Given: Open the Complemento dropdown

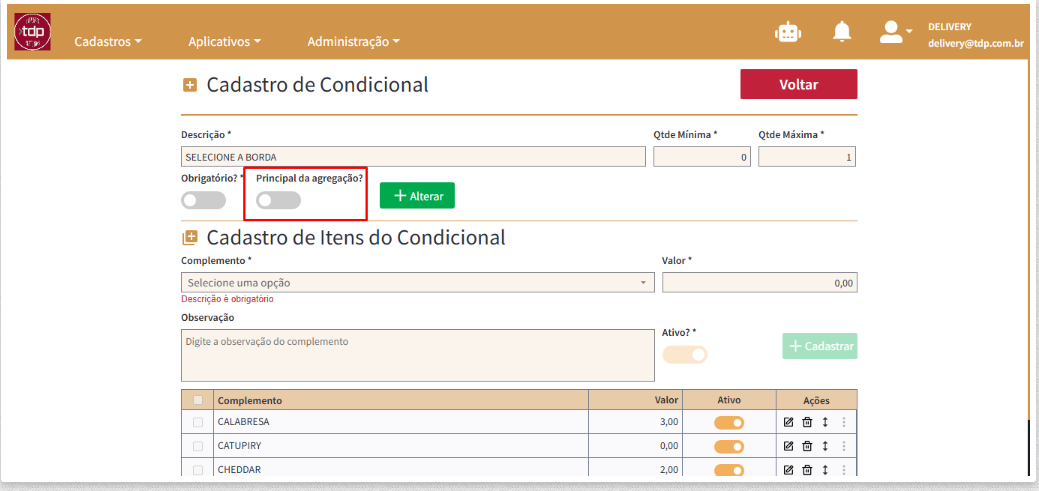Looking at the screenshot, I should tap(417, 283).
